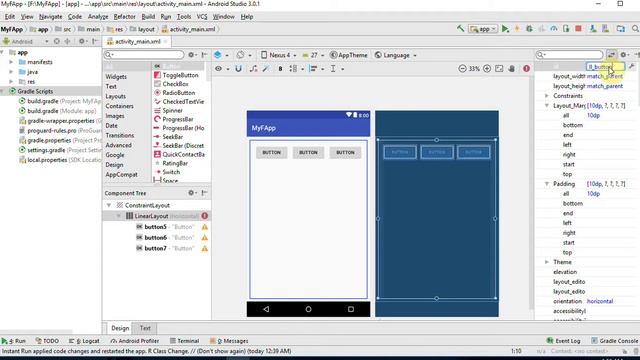Zoom out with the minus icon
Image resolution: width=640 pixels, height=360 pixels.
click(x=462, y=69)
